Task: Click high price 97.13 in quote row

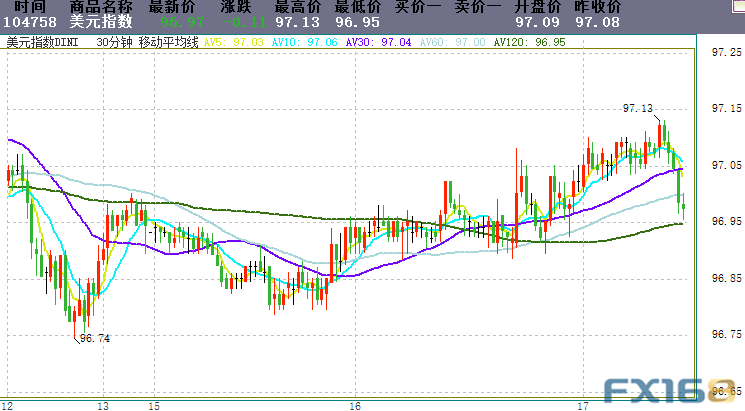Action: click(x=298, y=22)
